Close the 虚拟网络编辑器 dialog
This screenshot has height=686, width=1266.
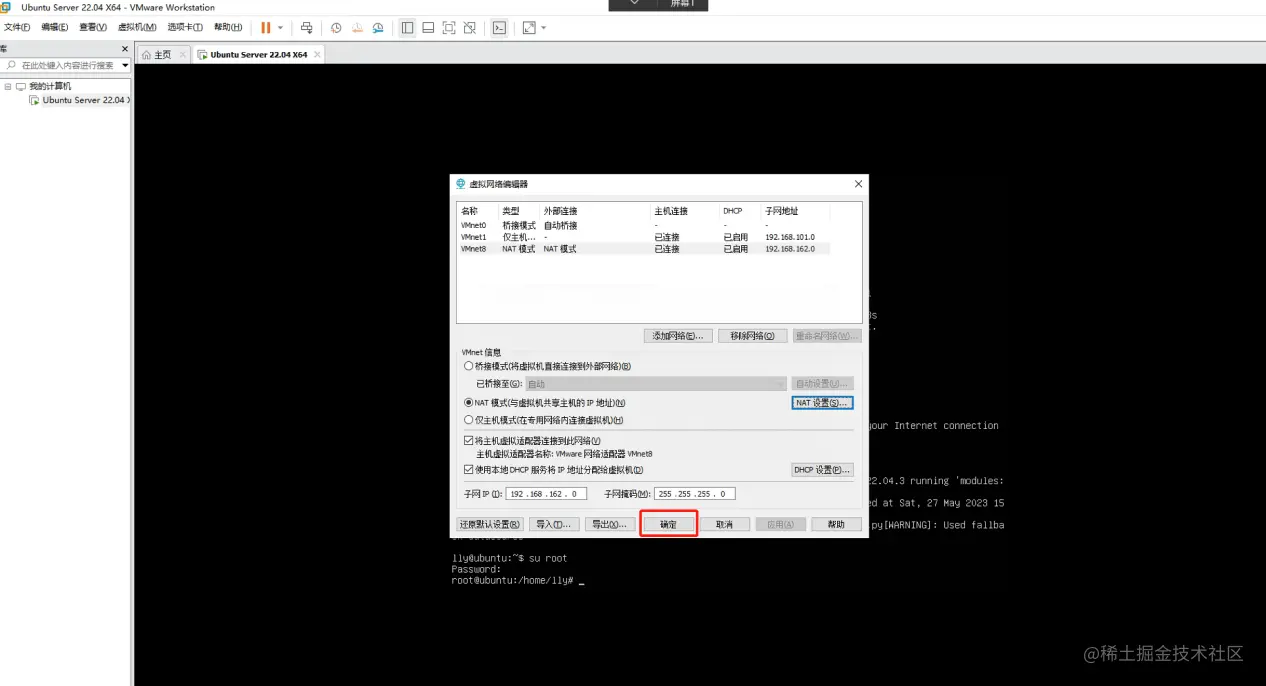858,184
